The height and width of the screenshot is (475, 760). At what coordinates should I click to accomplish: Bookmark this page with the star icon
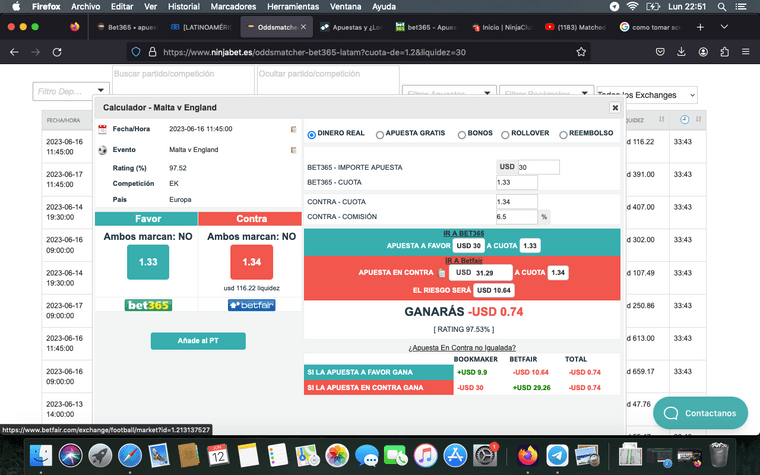coord(581,52)
